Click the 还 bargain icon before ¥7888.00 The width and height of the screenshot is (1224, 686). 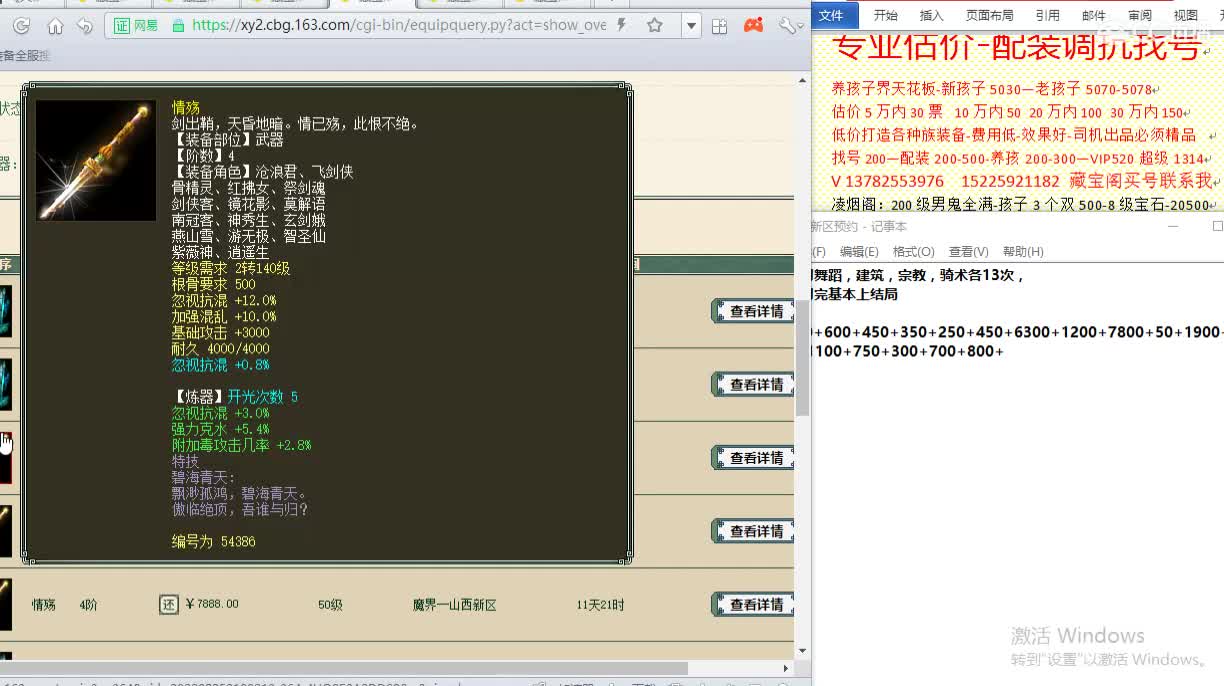[x=169, y=604]
